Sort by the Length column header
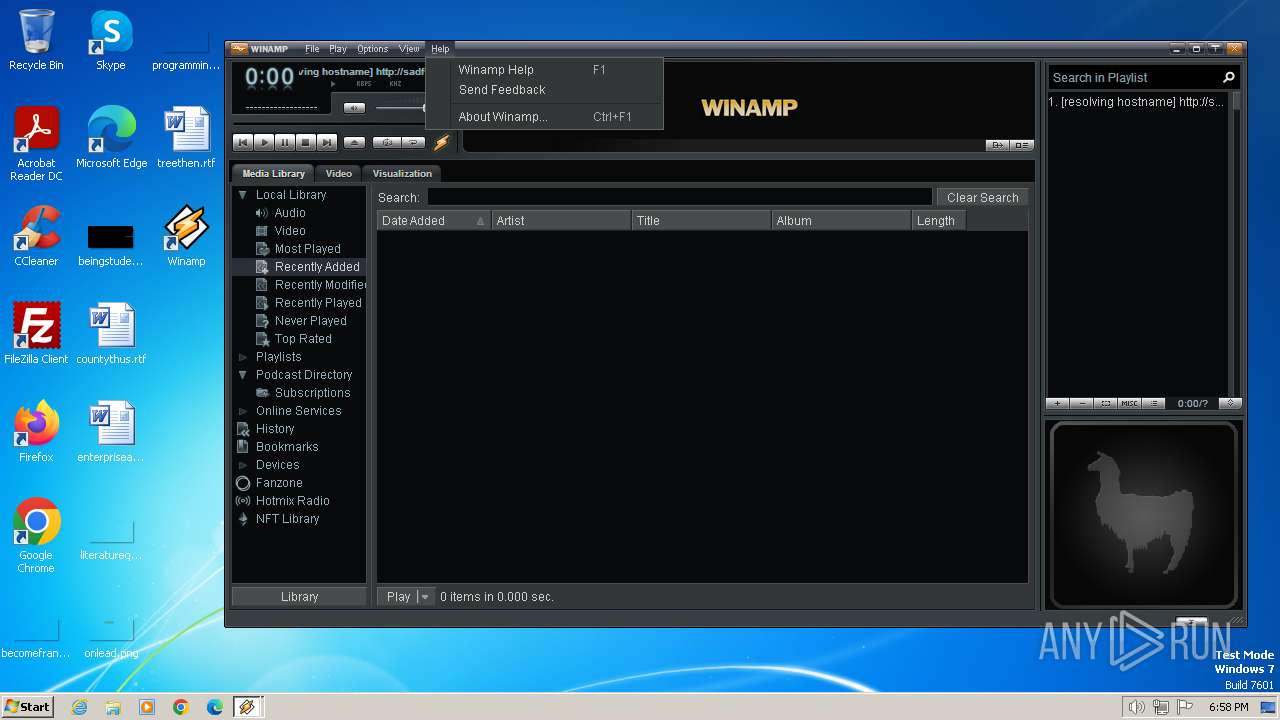 (938, 221)
